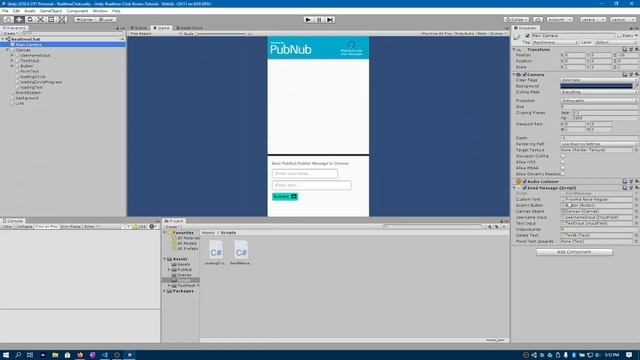
Task: Open Send Message script help icon
Action: [x=624, y=188]
